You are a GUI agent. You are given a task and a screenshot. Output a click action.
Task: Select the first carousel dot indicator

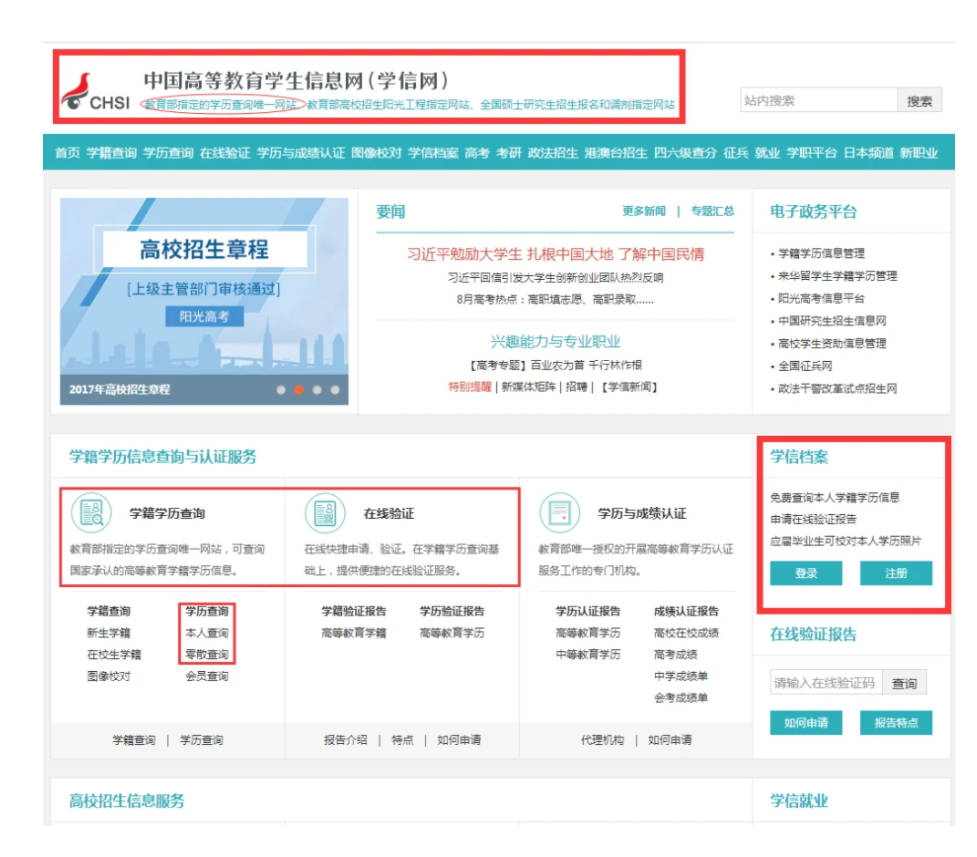281,390
